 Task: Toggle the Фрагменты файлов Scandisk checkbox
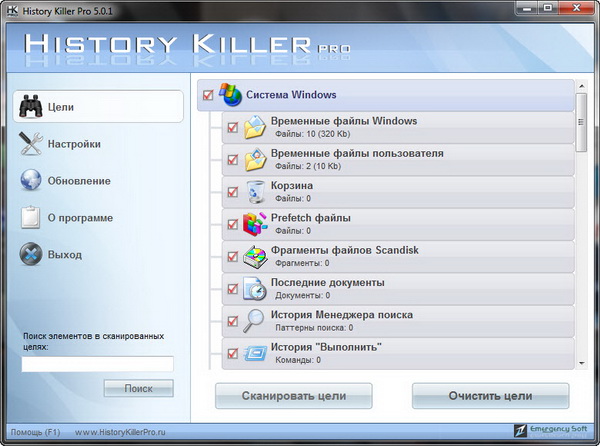pyautogui.click(x=233, y=257)
